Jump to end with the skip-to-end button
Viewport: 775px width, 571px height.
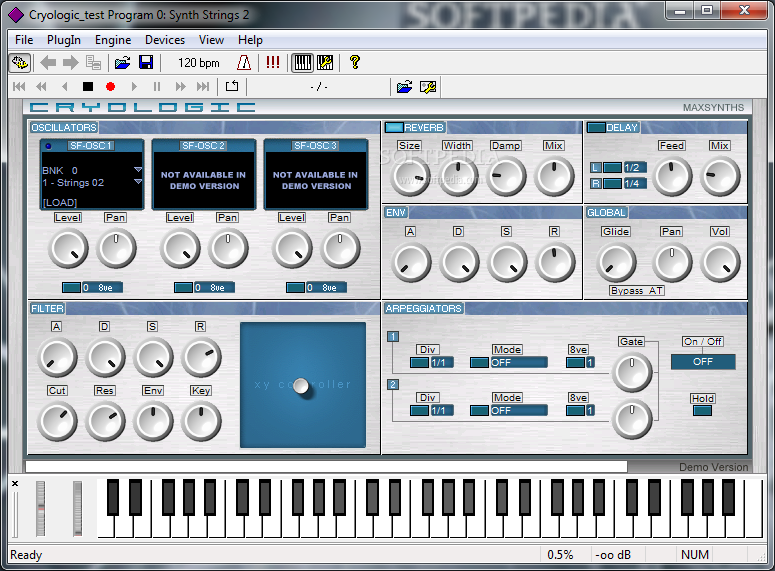point(203,87)
